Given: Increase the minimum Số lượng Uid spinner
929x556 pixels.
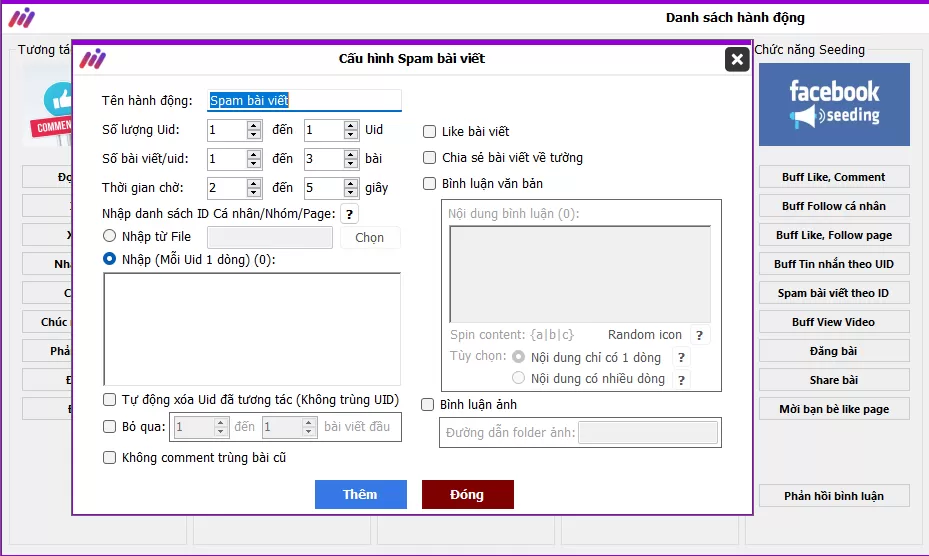Looking at the screenshot, I should pyautogui.click(x=254, y=125).
